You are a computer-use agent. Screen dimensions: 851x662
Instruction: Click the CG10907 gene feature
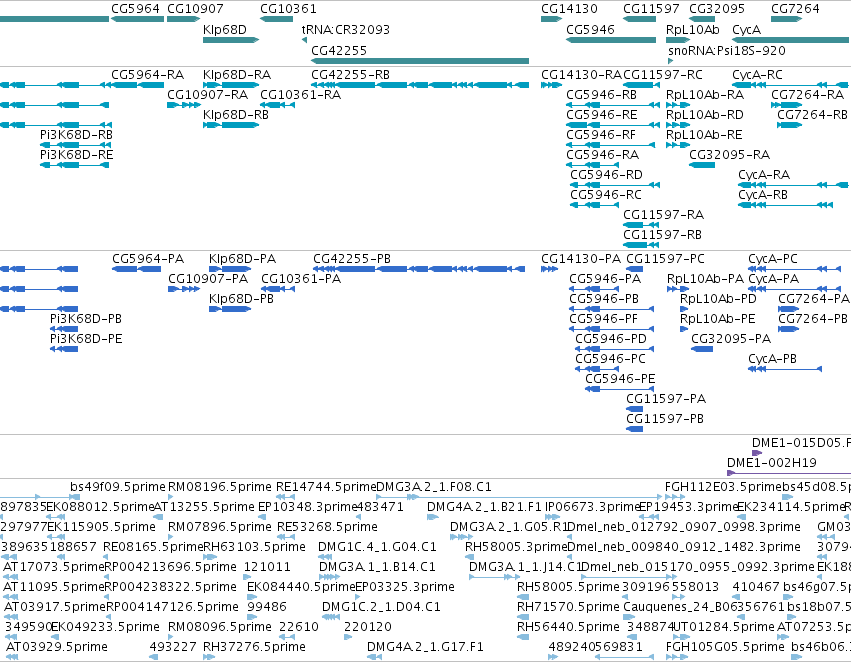(183, 20)
